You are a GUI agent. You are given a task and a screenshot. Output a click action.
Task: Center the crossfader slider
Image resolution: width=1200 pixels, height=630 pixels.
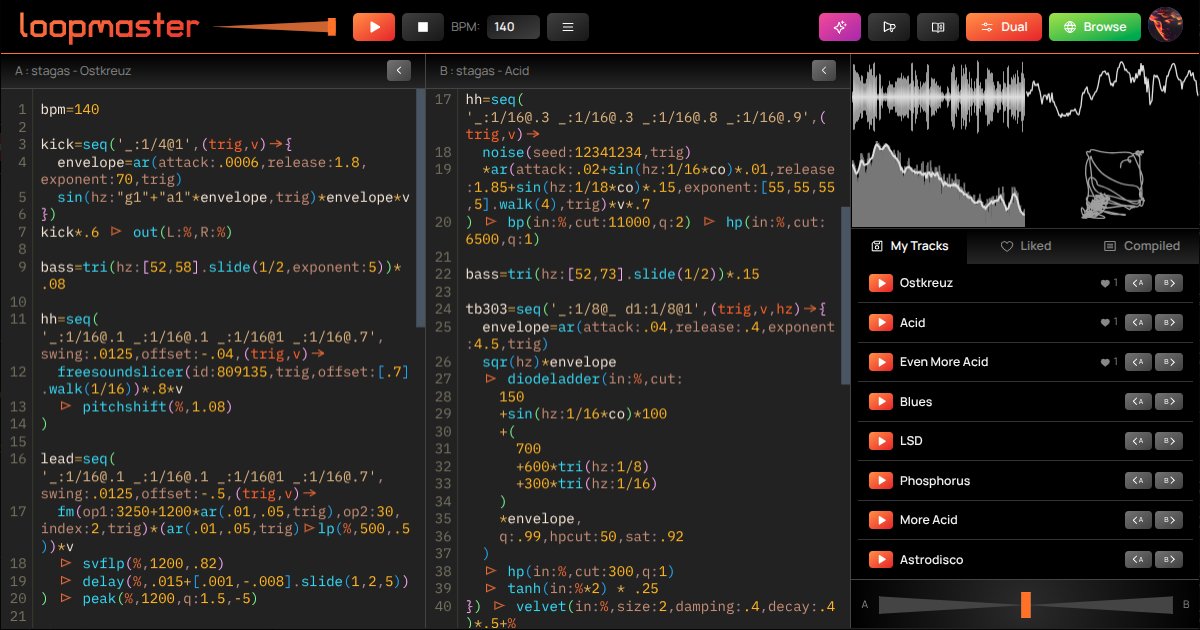pos(1024,604)
